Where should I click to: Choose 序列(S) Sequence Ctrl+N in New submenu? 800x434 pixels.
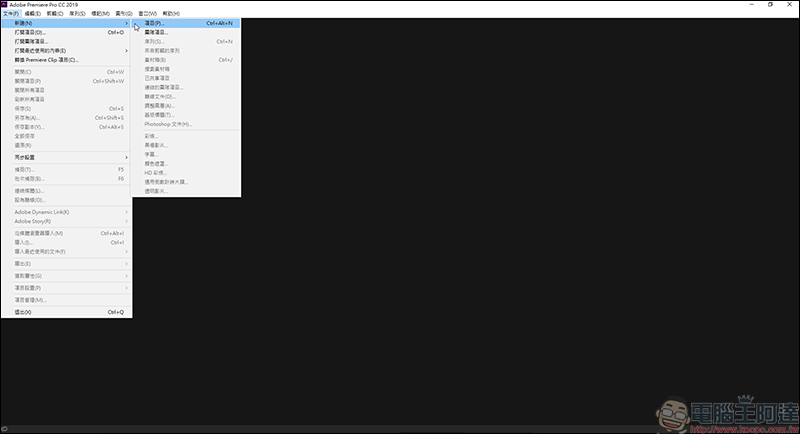pyautogui.click(x=186, y=41)
